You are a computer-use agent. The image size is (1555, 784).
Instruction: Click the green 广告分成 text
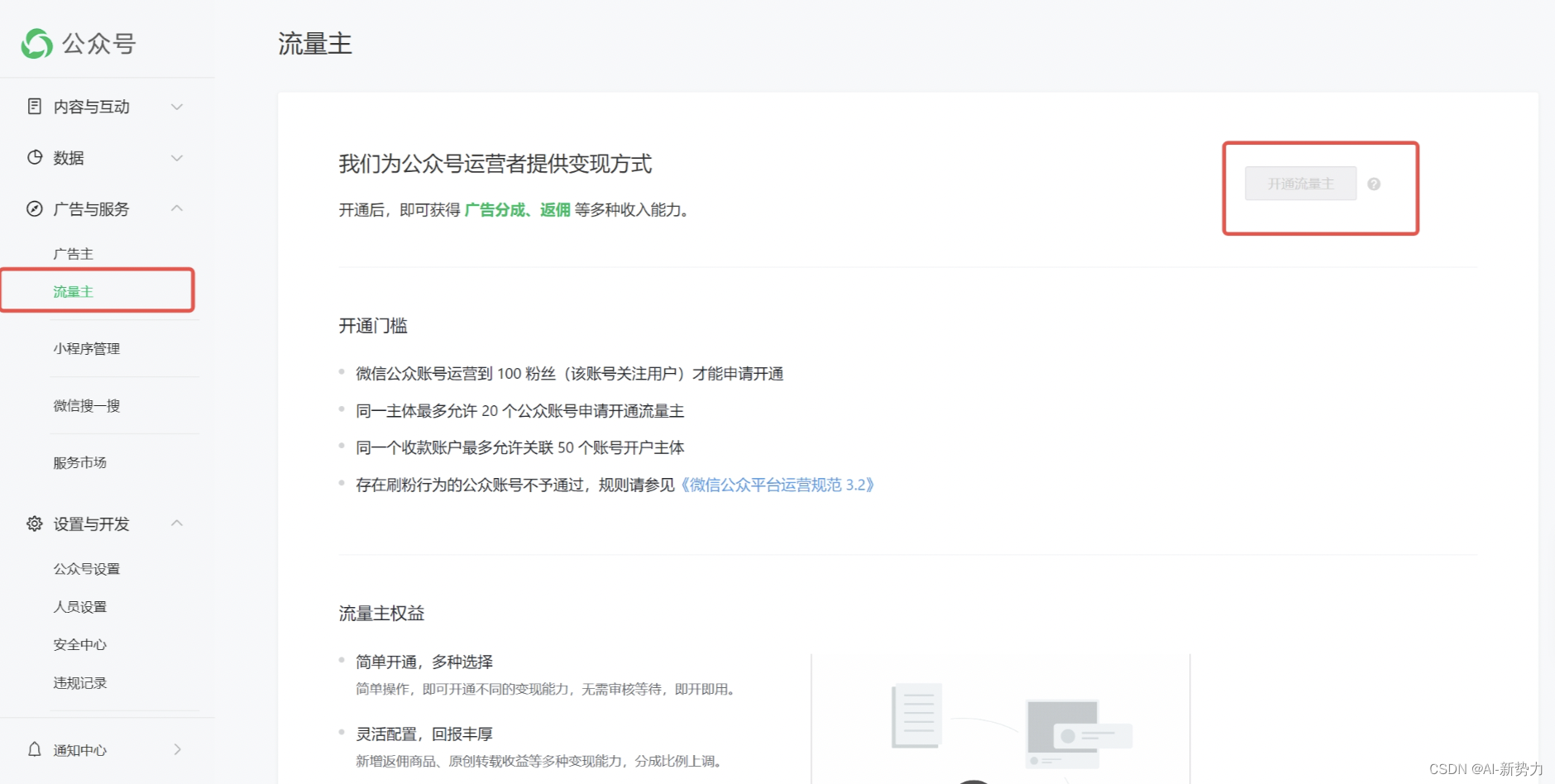[x=495, y=210]
